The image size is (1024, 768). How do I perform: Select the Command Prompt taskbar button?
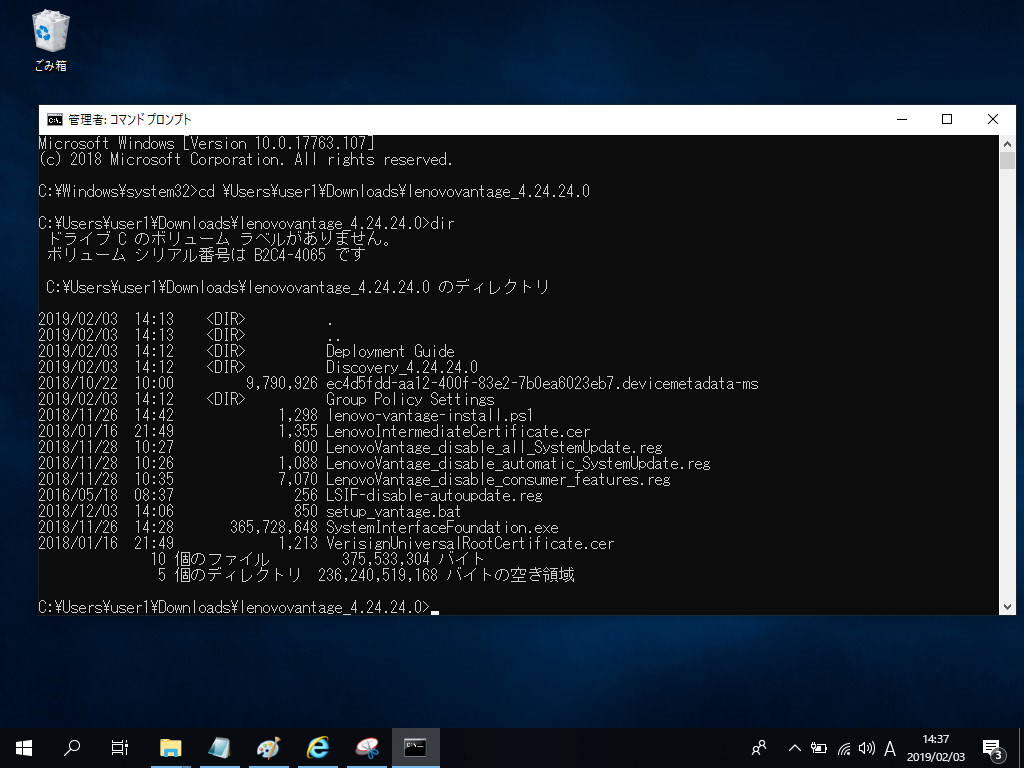coord(415,748)
